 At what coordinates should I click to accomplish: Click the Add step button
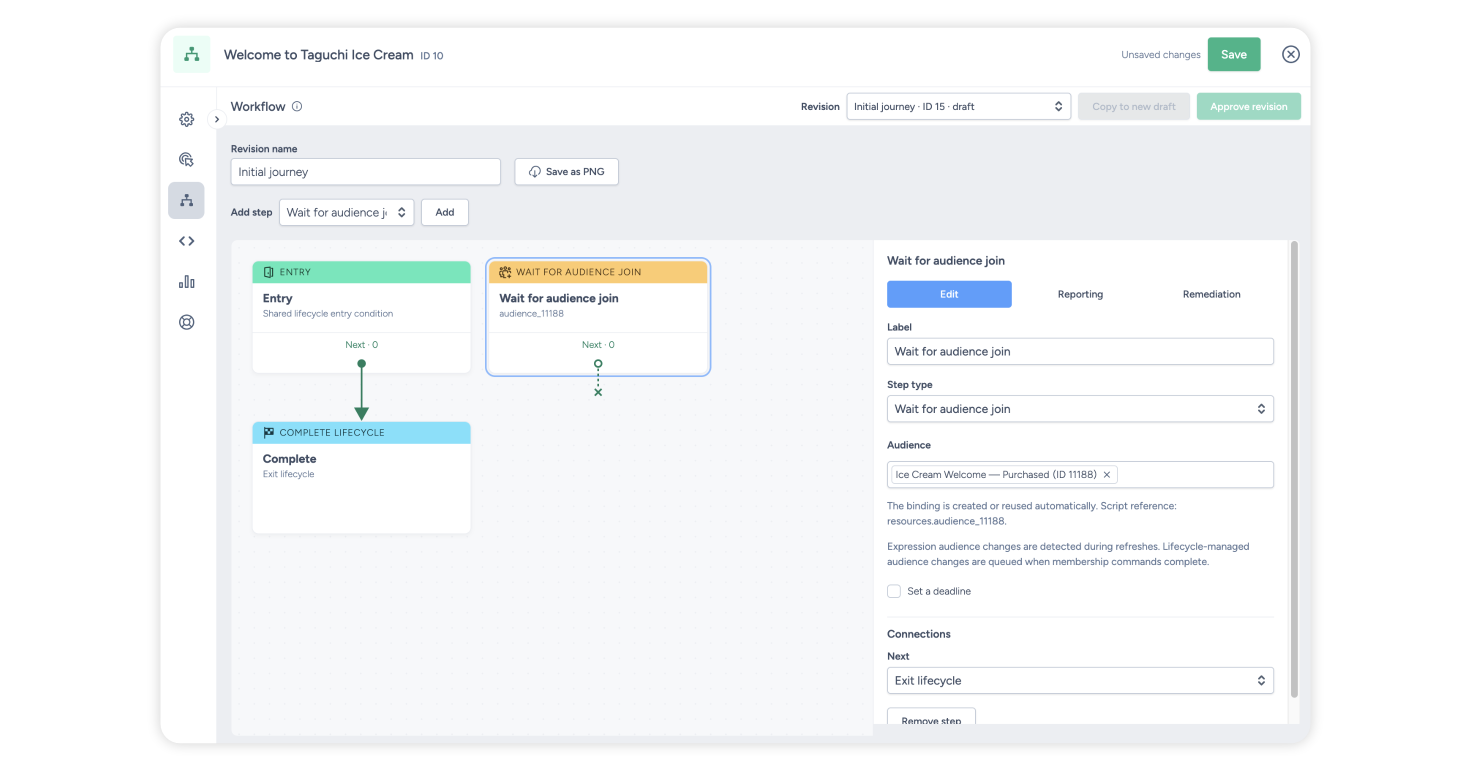tap(445, 212)
